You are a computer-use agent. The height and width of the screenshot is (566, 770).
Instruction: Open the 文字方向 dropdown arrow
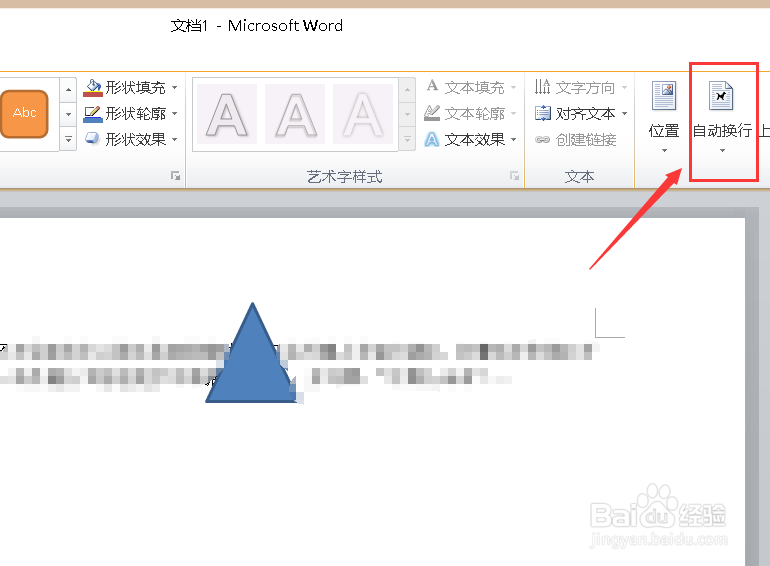(x=624, y=88)
